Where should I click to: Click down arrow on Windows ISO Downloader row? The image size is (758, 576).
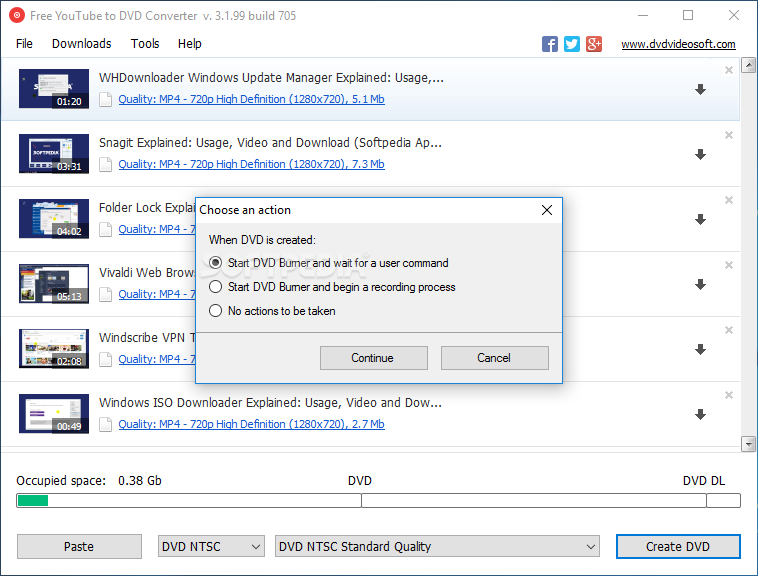pos(700,415)
